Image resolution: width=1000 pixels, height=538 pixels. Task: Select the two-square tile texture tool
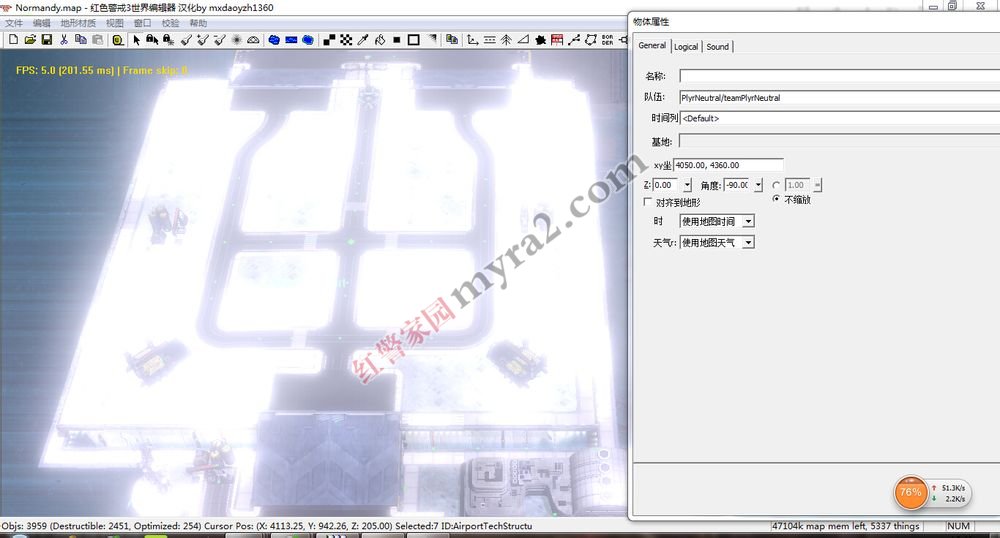[329, 40]
